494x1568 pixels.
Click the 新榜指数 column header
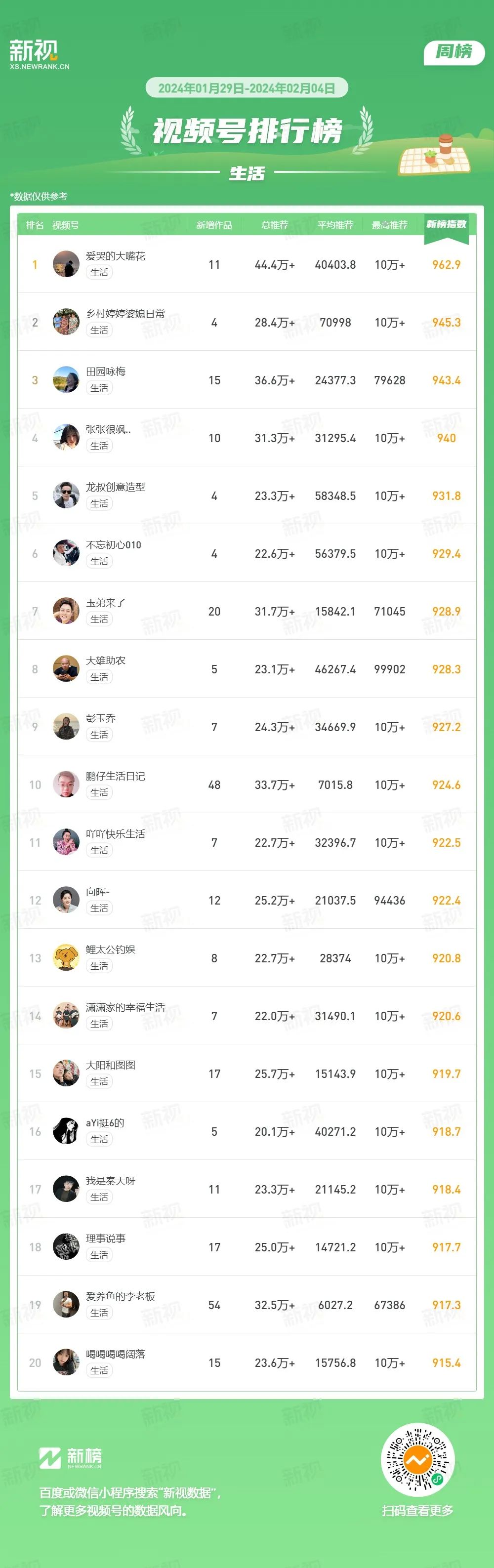pos(447,224)
